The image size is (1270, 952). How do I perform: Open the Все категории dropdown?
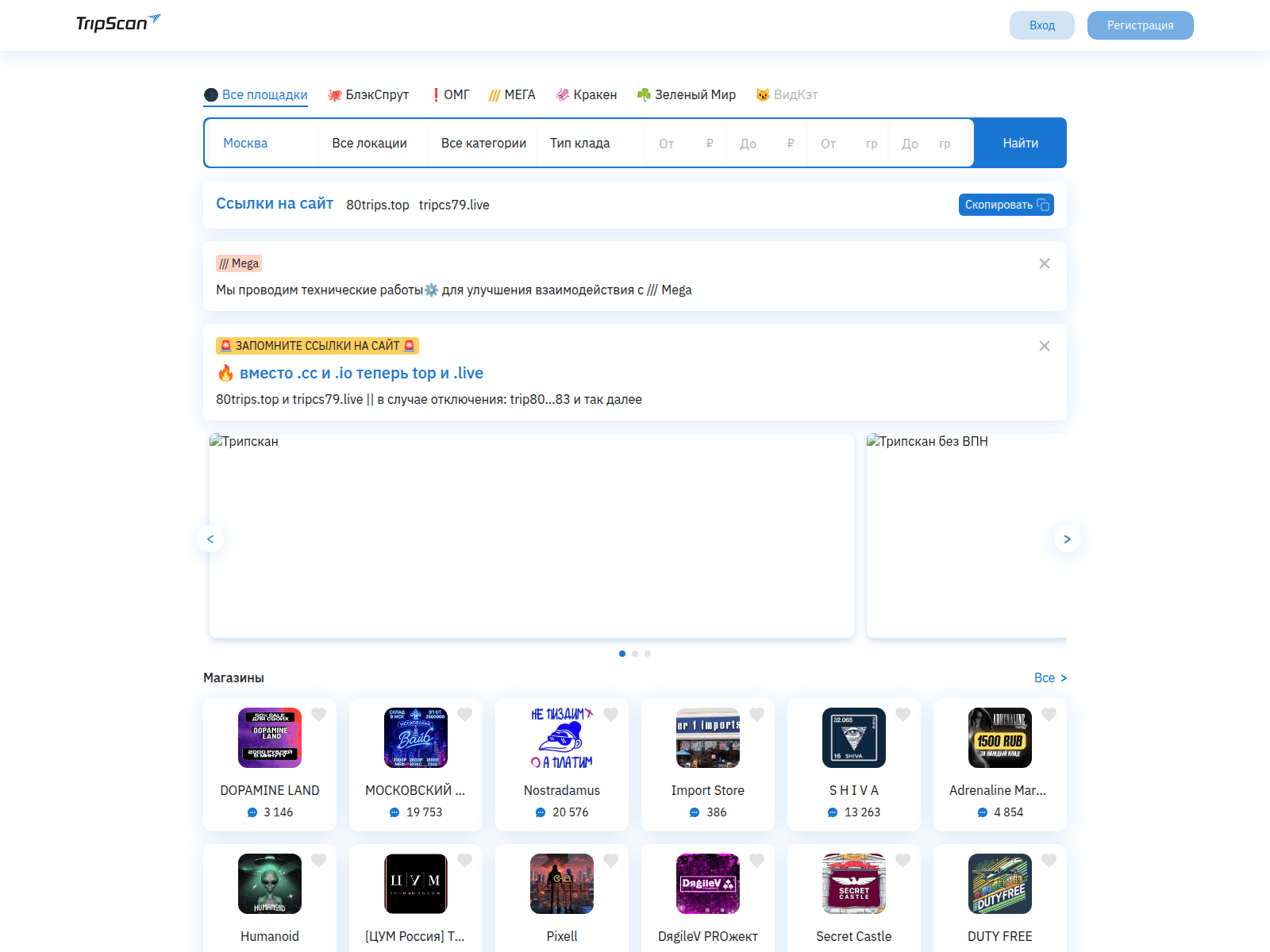[x=483, y=143]
